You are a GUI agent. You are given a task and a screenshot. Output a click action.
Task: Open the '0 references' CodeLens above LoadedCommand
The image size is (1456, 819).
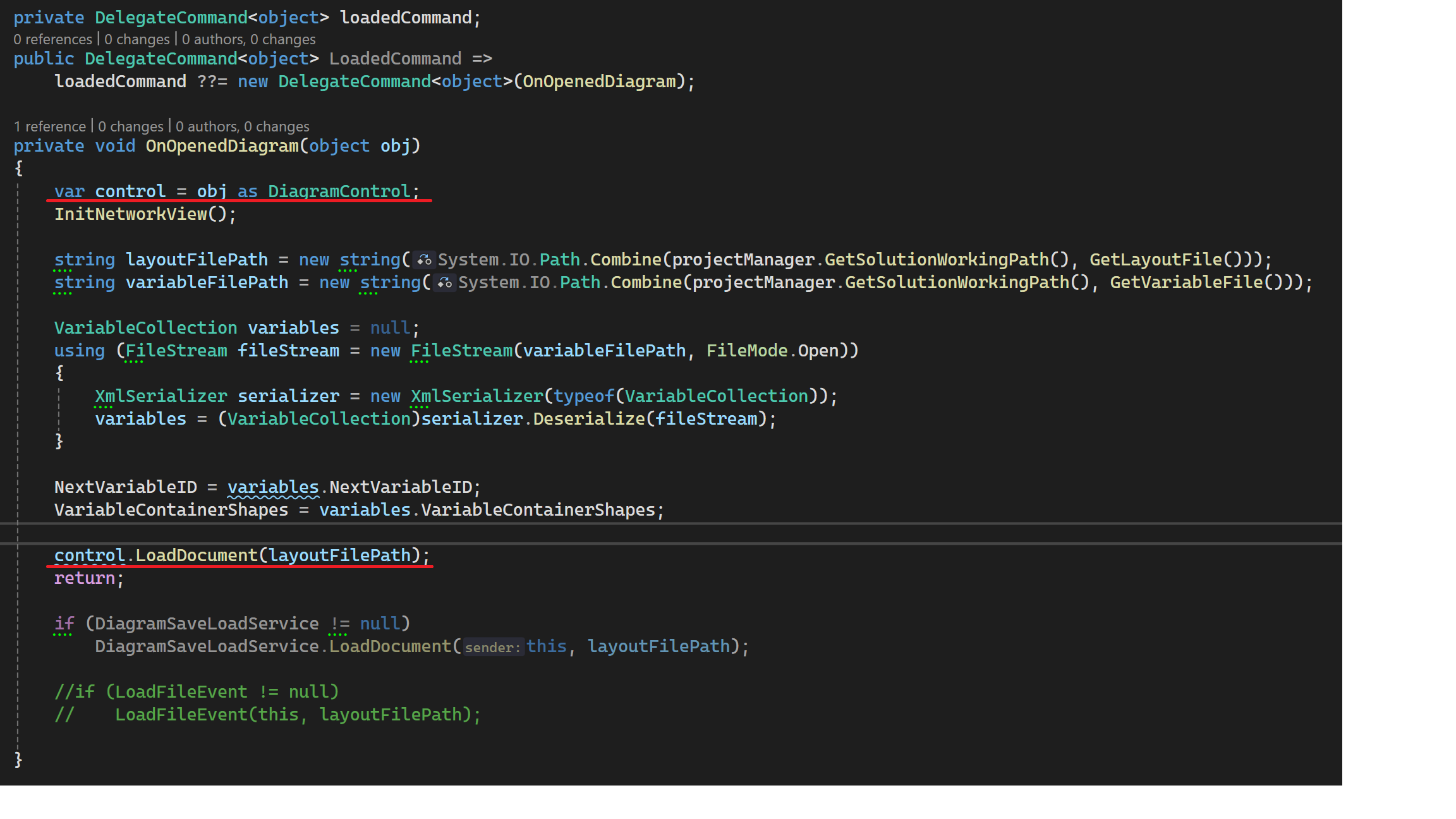click(52, 39)
